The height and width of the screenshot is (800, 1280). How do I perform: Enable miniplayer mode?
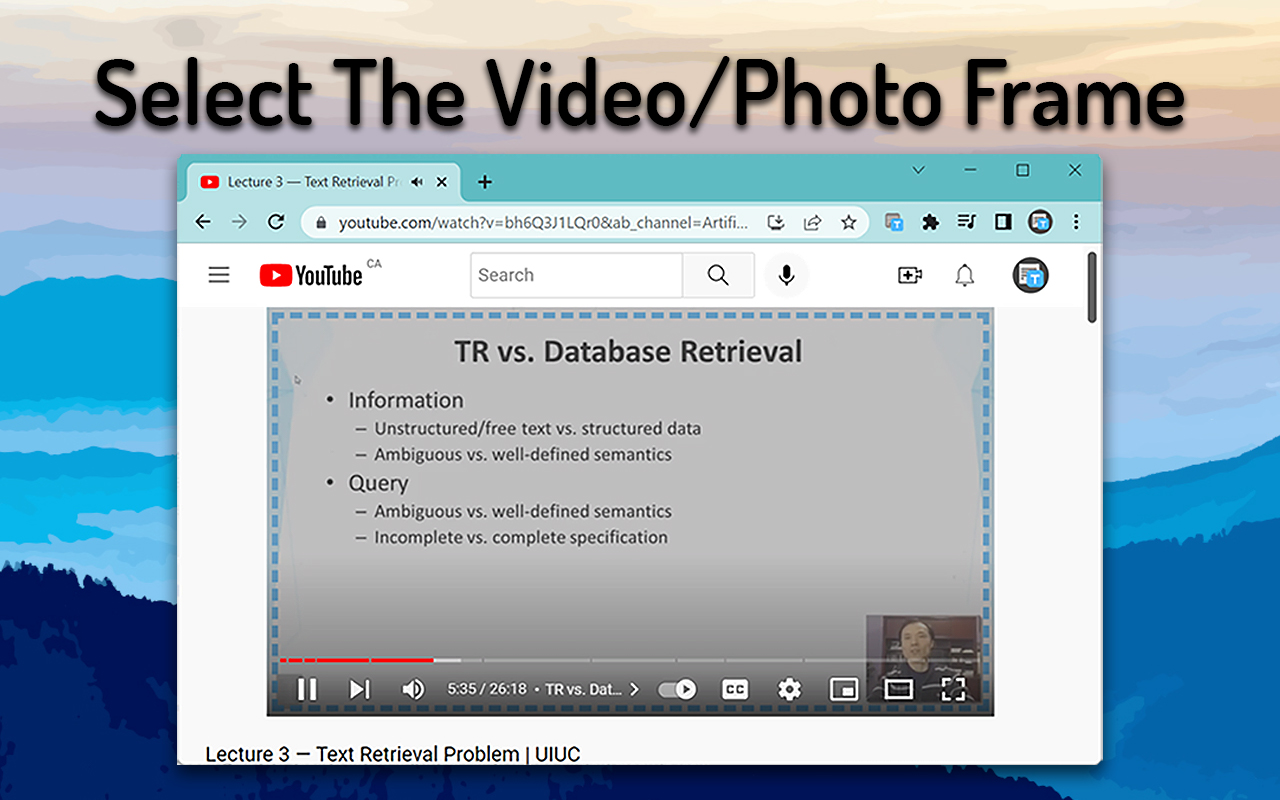click(x=844, y=689)
